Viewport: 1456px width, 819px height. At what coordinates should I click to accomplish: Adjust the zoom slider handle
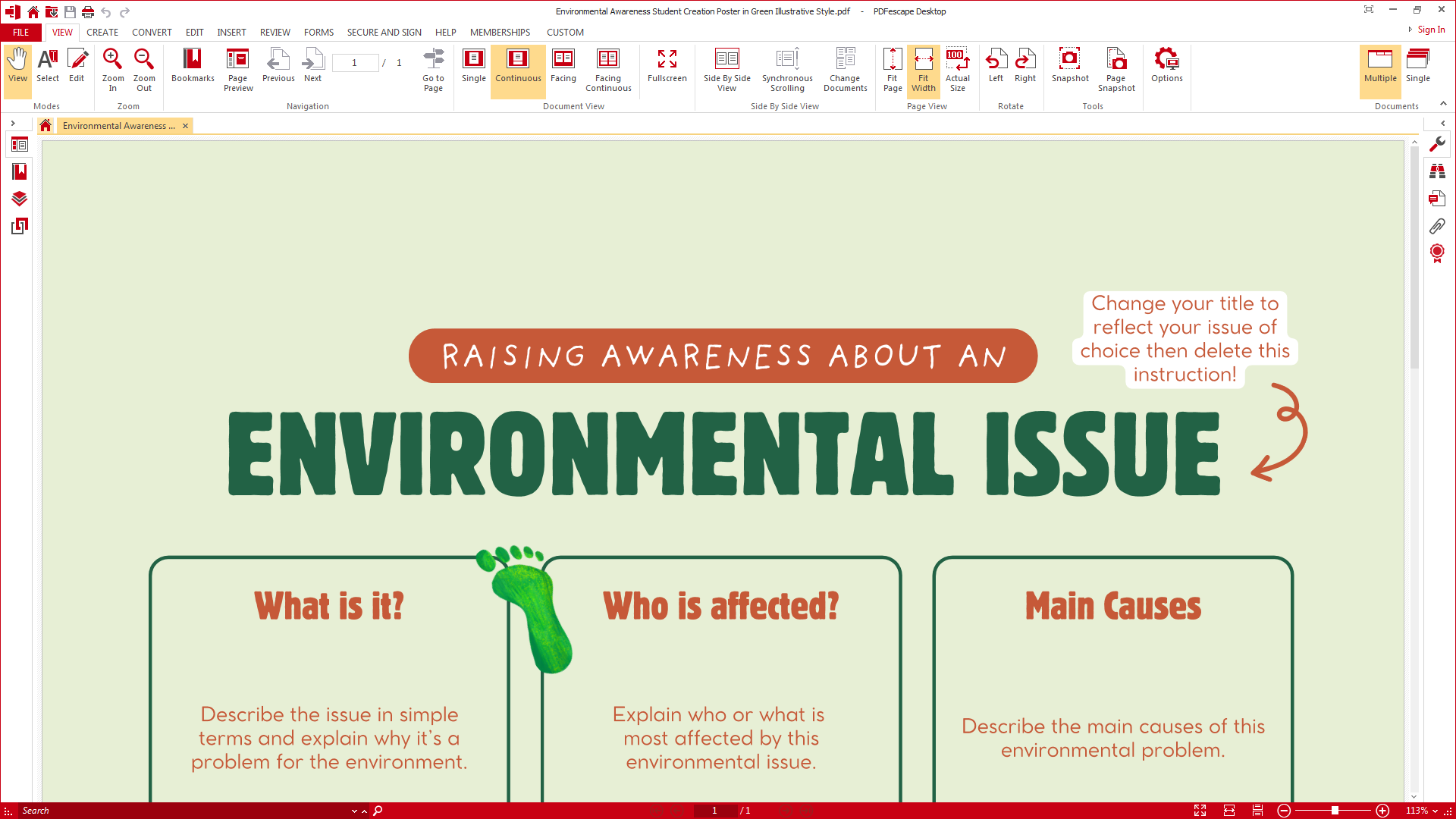point(1335,811)
